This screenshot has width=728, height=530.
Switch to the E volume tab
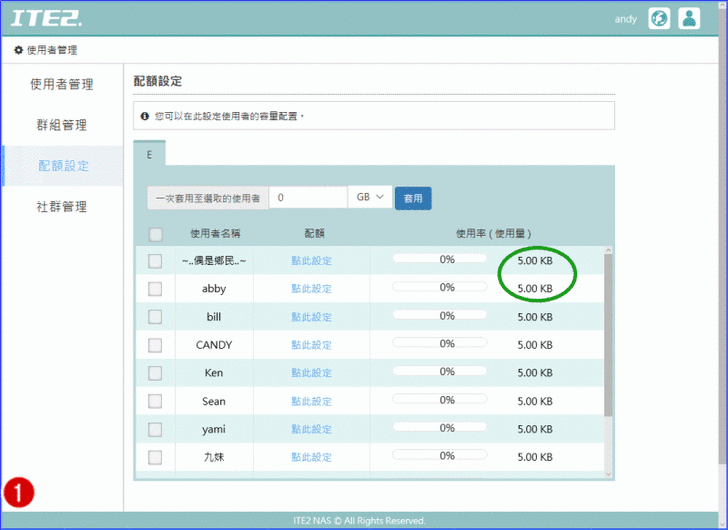click(x=149, y=155)
